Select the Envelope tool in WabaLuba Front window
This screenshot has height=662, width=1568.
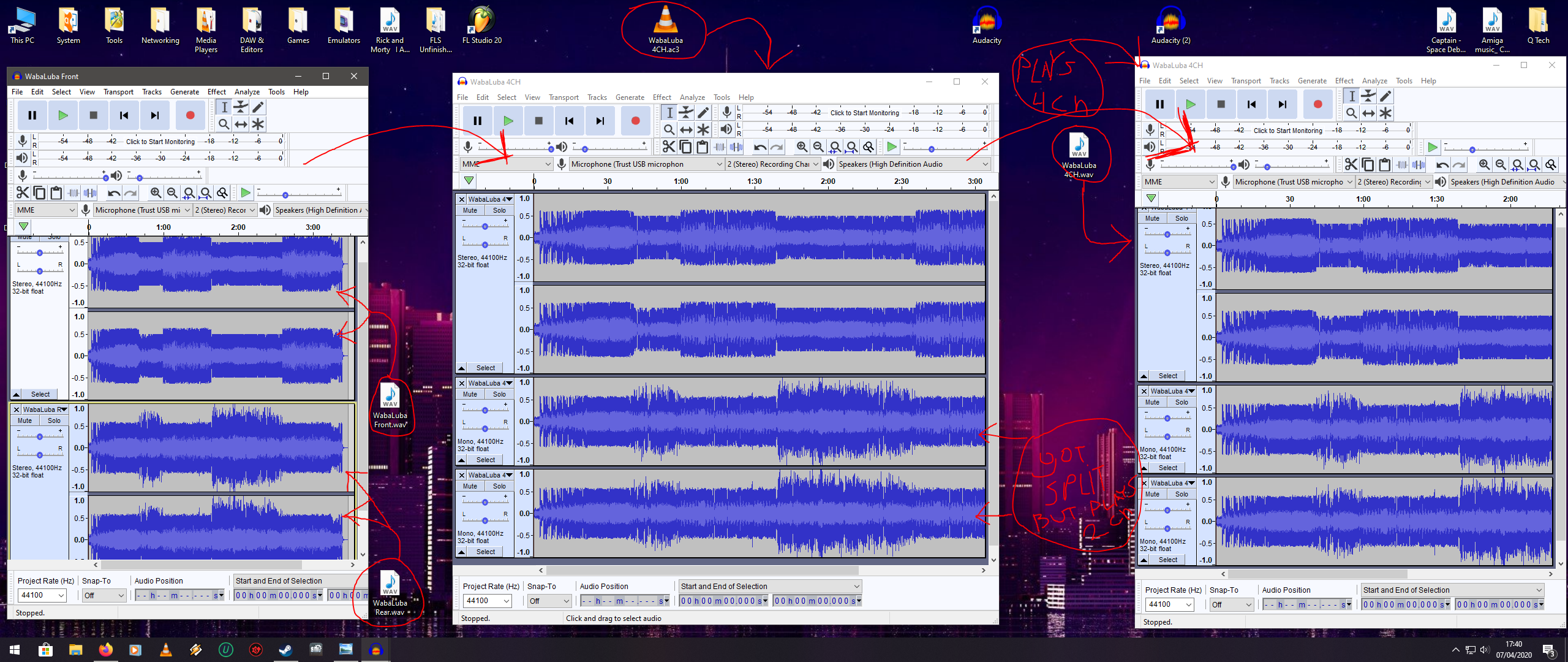coord(241,107)
